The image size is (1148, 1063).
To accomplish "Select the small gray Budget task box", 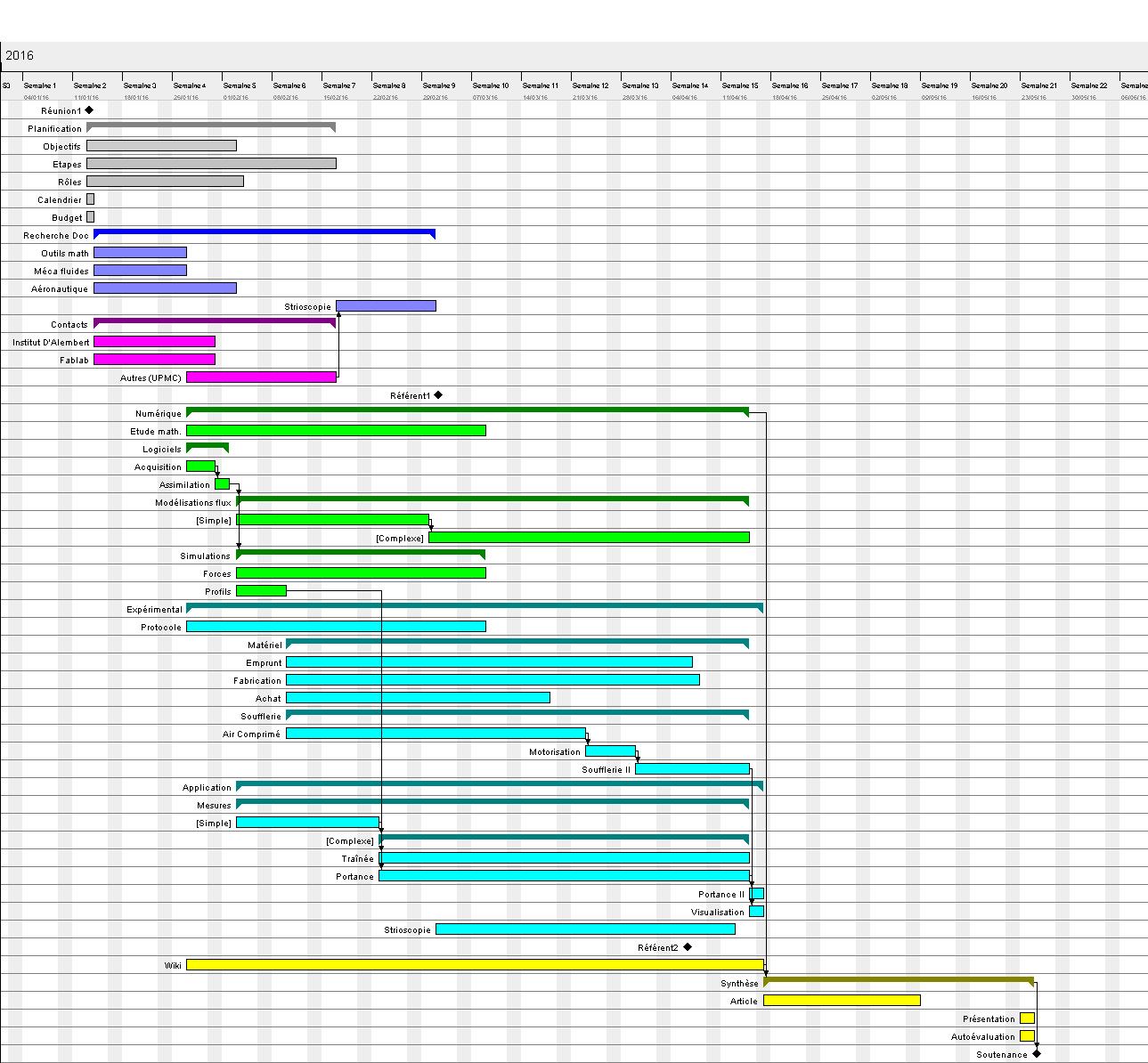I will pos(90,217).
